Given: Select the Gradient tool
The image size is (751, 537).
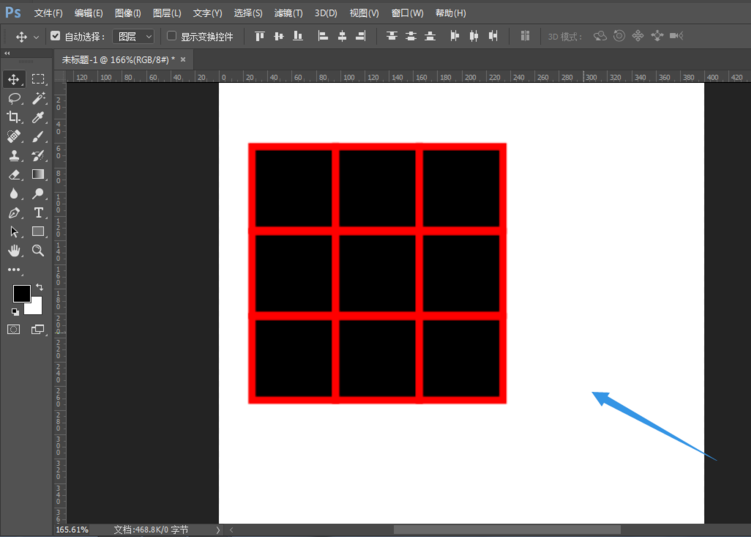Looking at the screenshot, I should [x=38, y=174].
